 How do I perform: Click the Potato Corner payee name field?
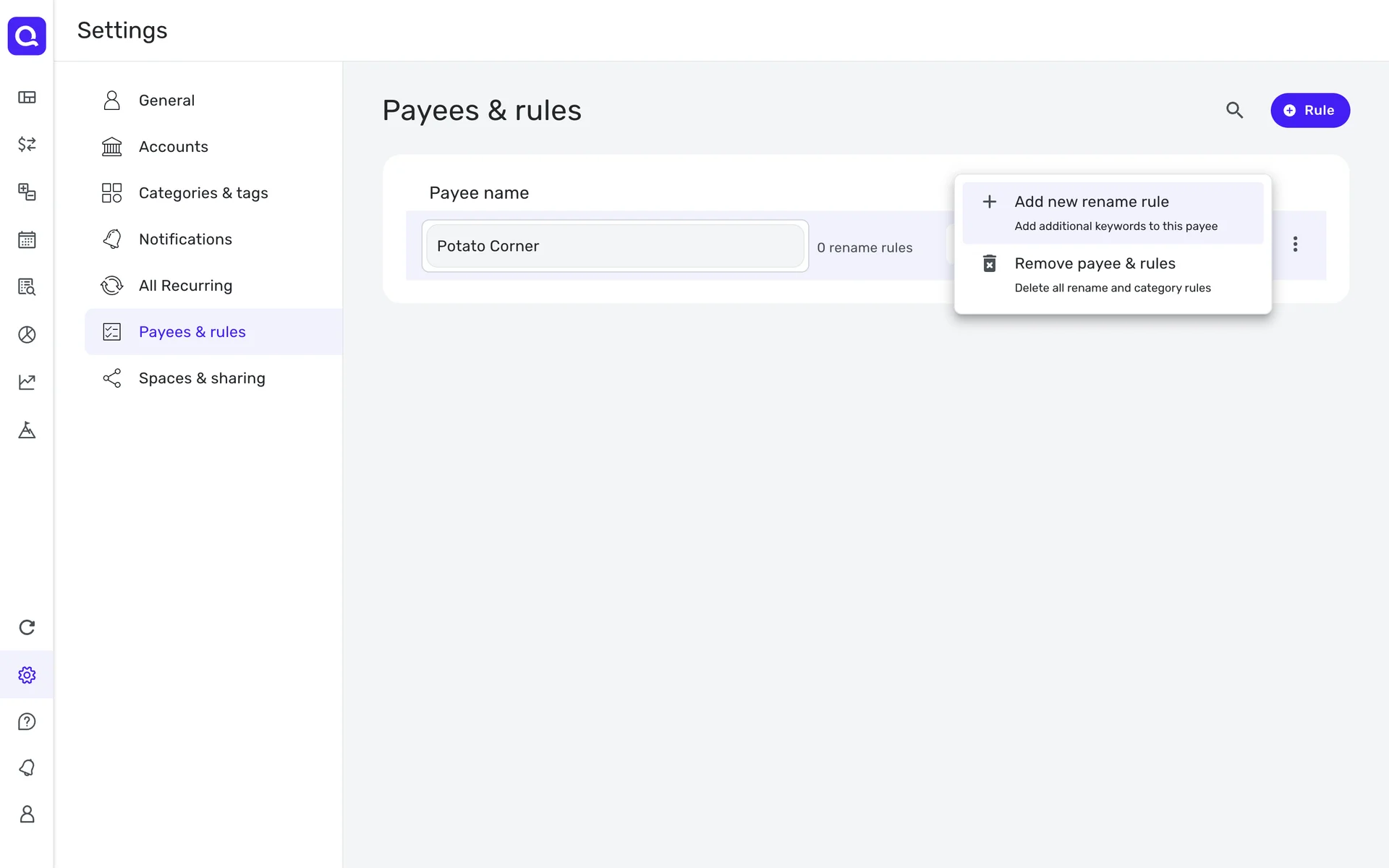point(614,246)
